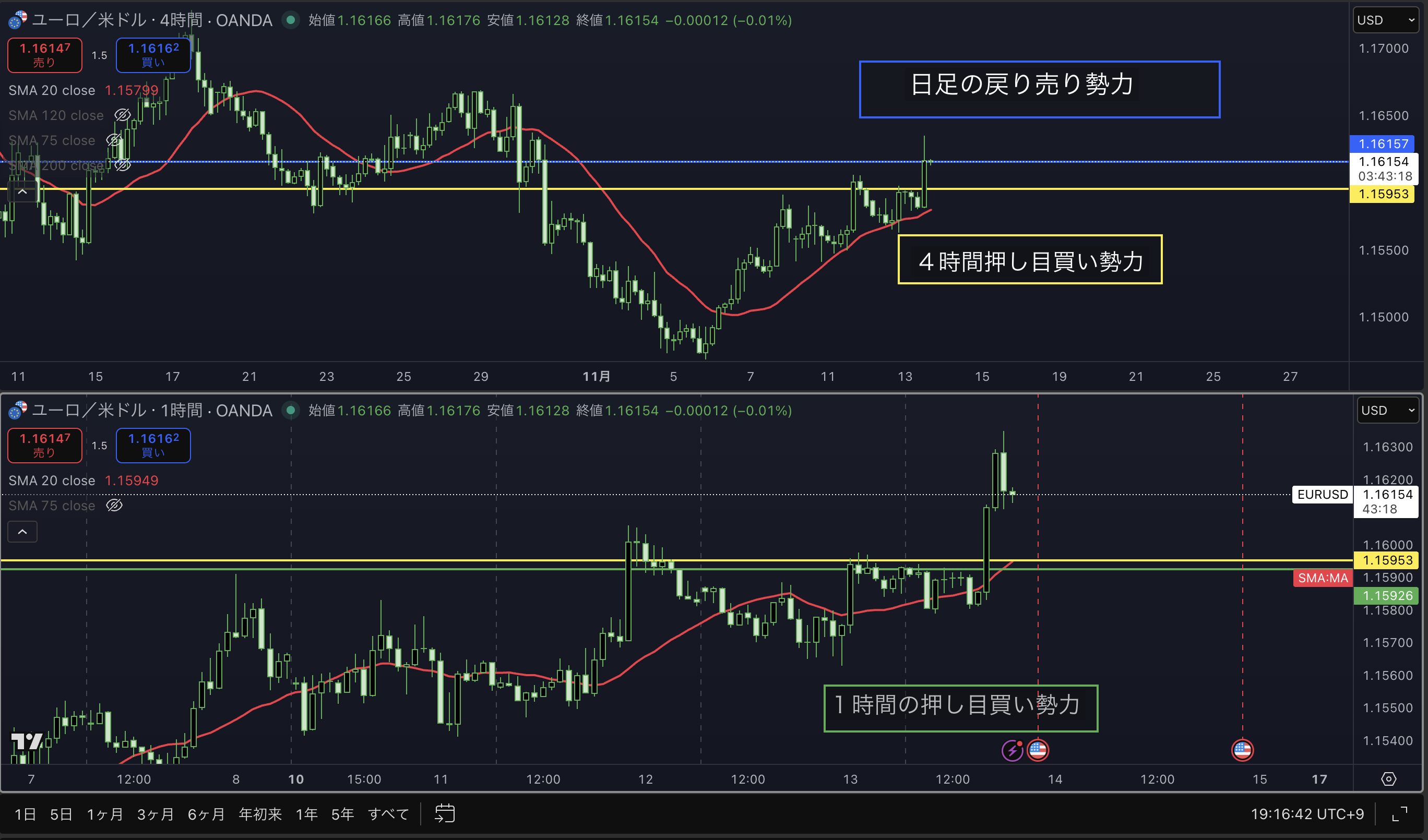Click the TradingView logo in lower chart

tap(27, 741)
